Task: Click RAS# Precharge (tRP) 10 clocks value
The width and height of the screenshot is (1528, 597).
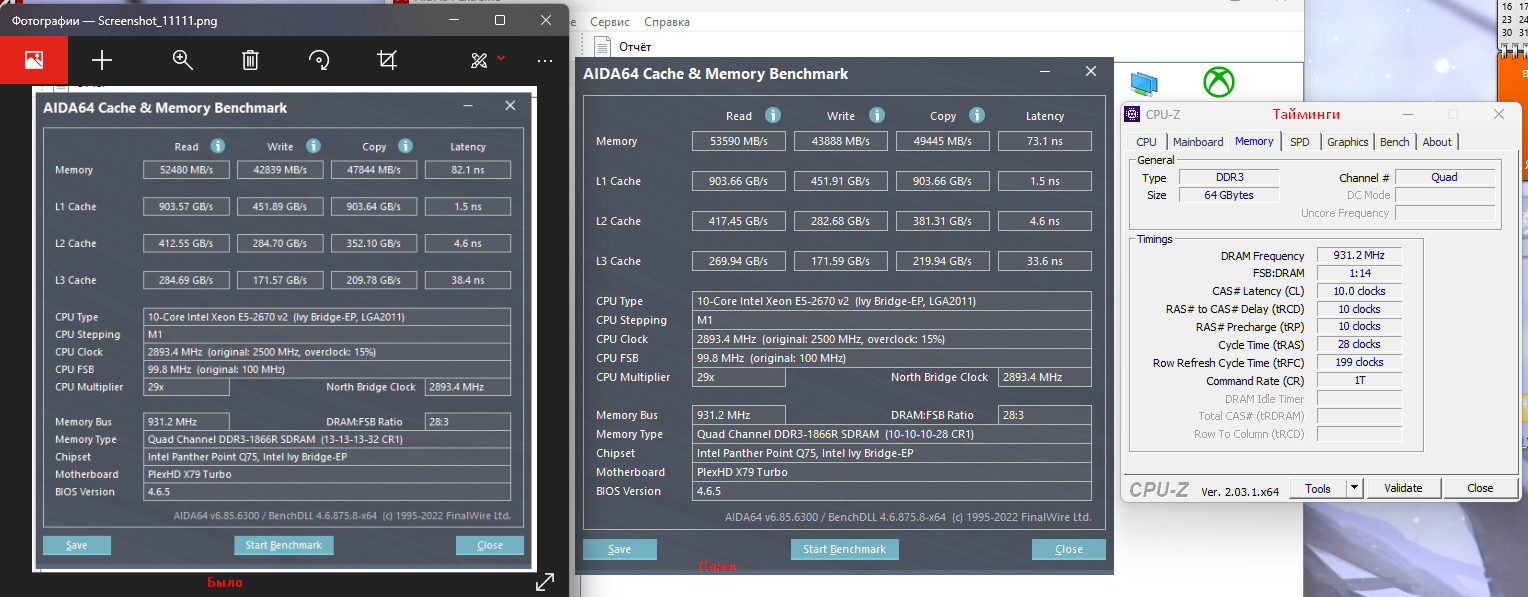Action: pos(1360,326)
